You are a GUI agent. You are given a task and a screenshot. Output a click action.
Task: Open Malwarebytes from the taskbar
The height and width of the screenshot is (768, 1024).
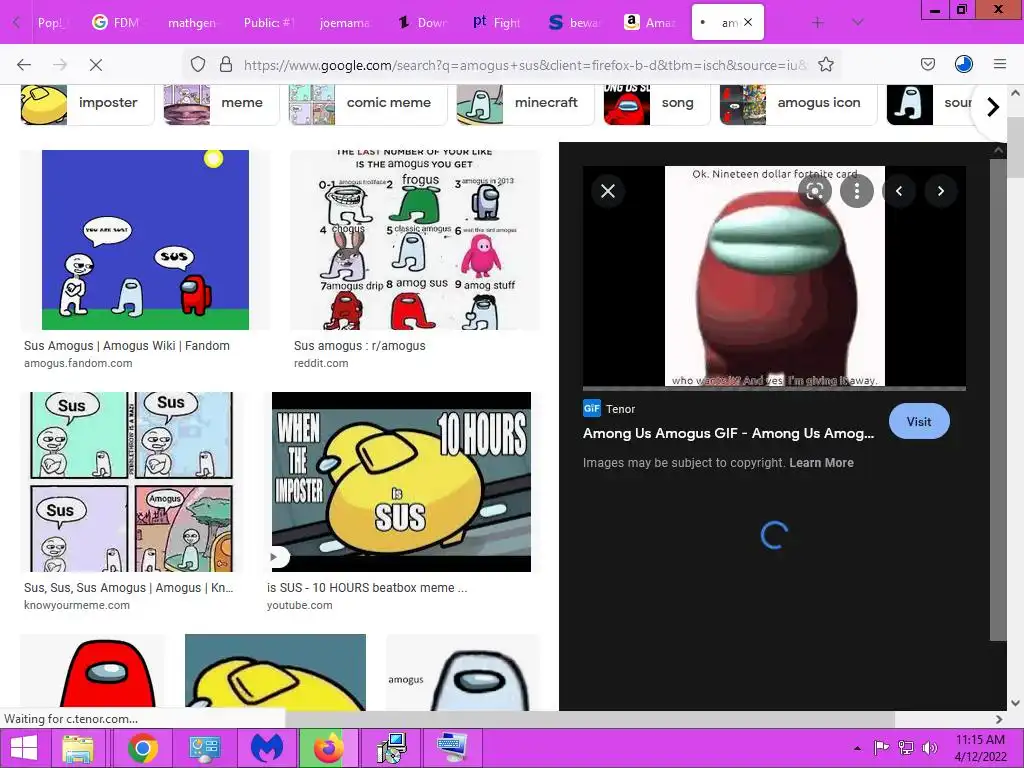coord(267,748)
